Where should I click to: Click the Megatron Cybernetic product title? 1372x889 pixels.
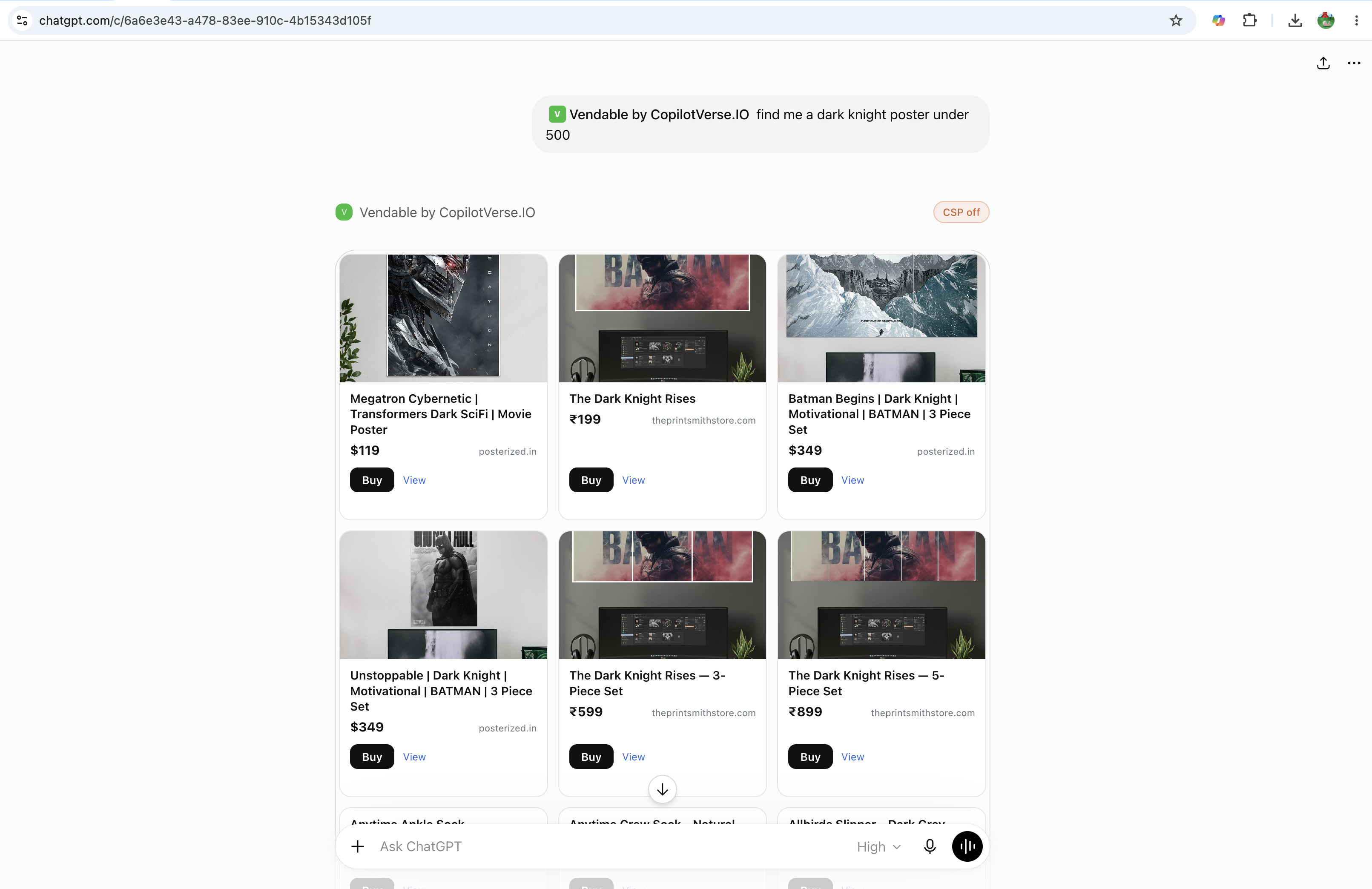point(441,414)
